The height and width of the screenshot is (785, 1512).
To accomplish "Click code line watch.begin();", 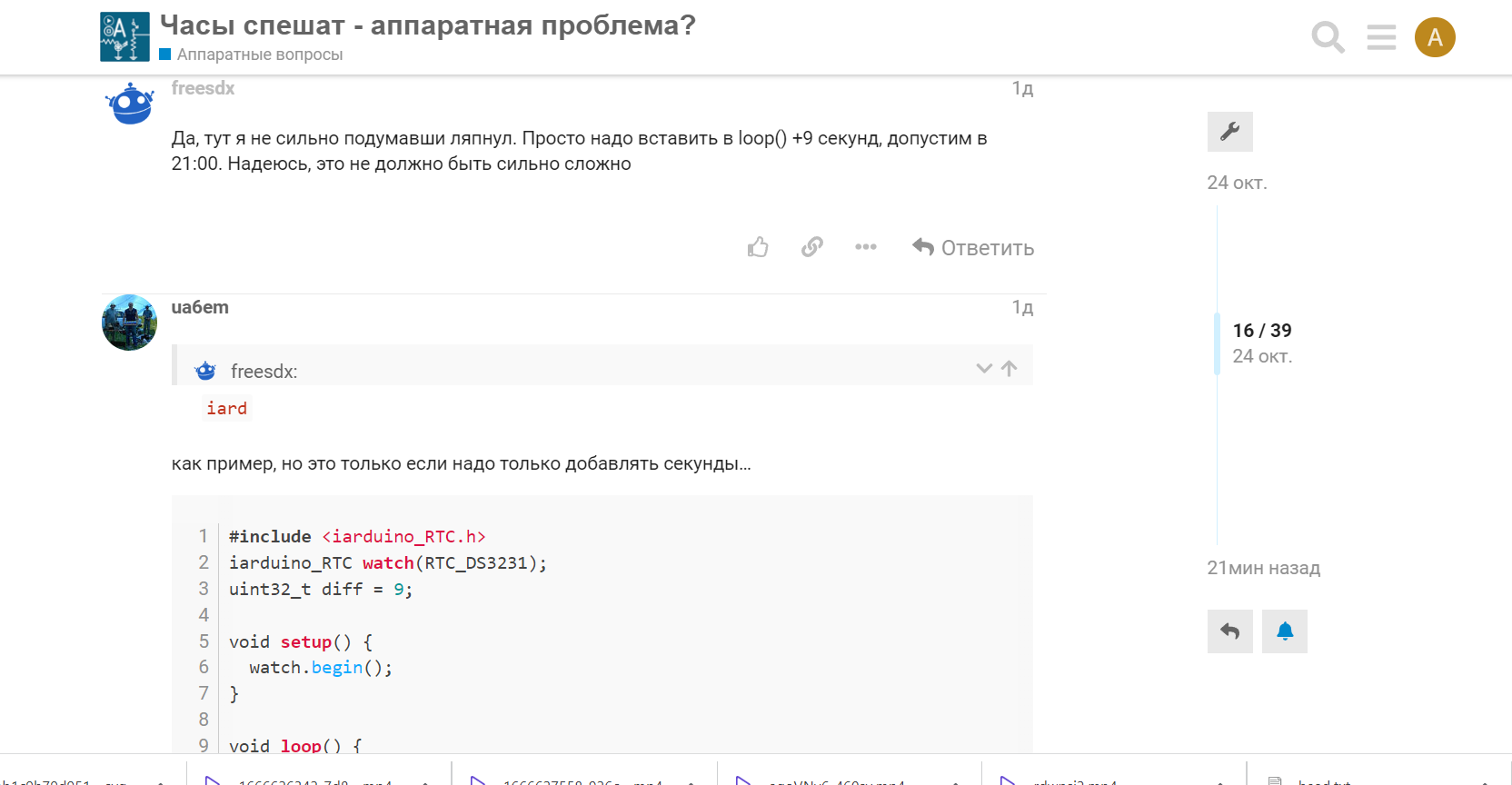I will pyautogui.click(x=321, y=668).
